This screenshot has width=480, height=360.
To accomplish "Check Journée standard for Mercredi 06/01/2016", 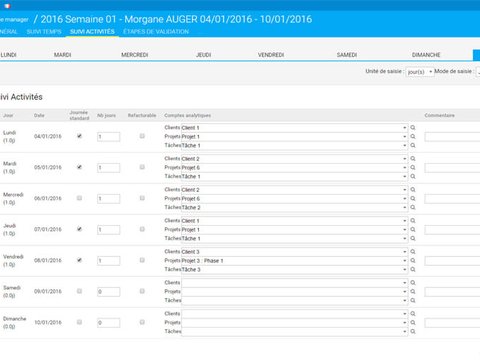I will [x=79, y=198].
